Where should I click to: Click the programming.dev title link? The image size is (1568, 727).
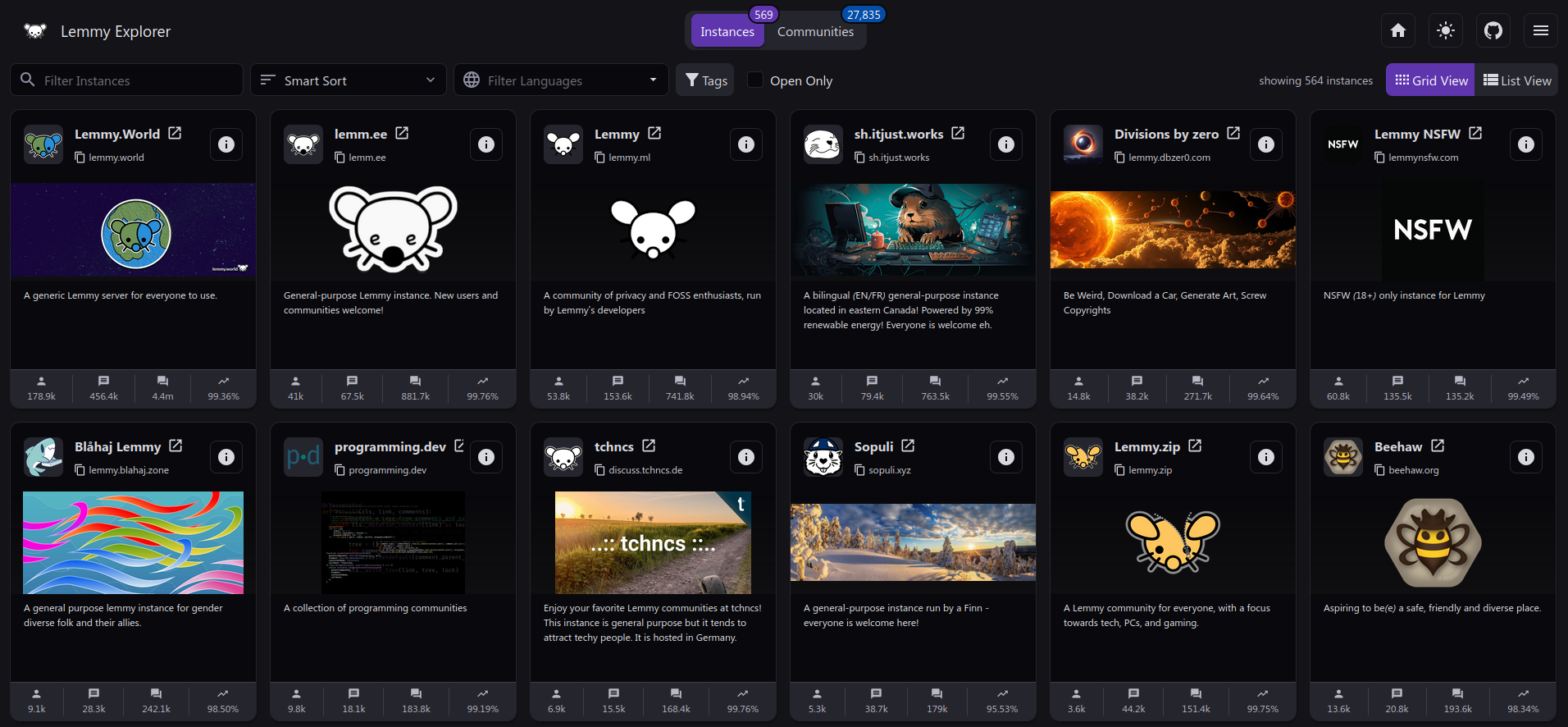click(390, 446)
